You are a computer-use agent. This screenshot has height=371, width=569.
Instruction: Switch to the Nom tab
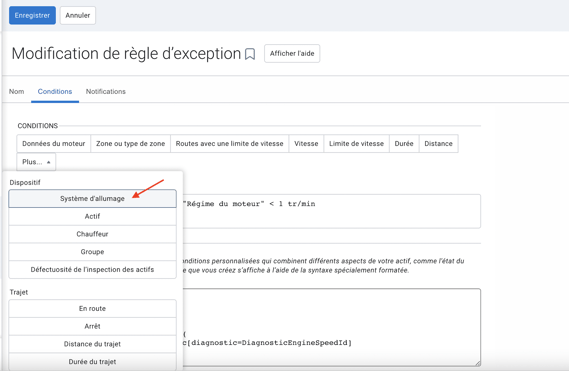[17, 91]
